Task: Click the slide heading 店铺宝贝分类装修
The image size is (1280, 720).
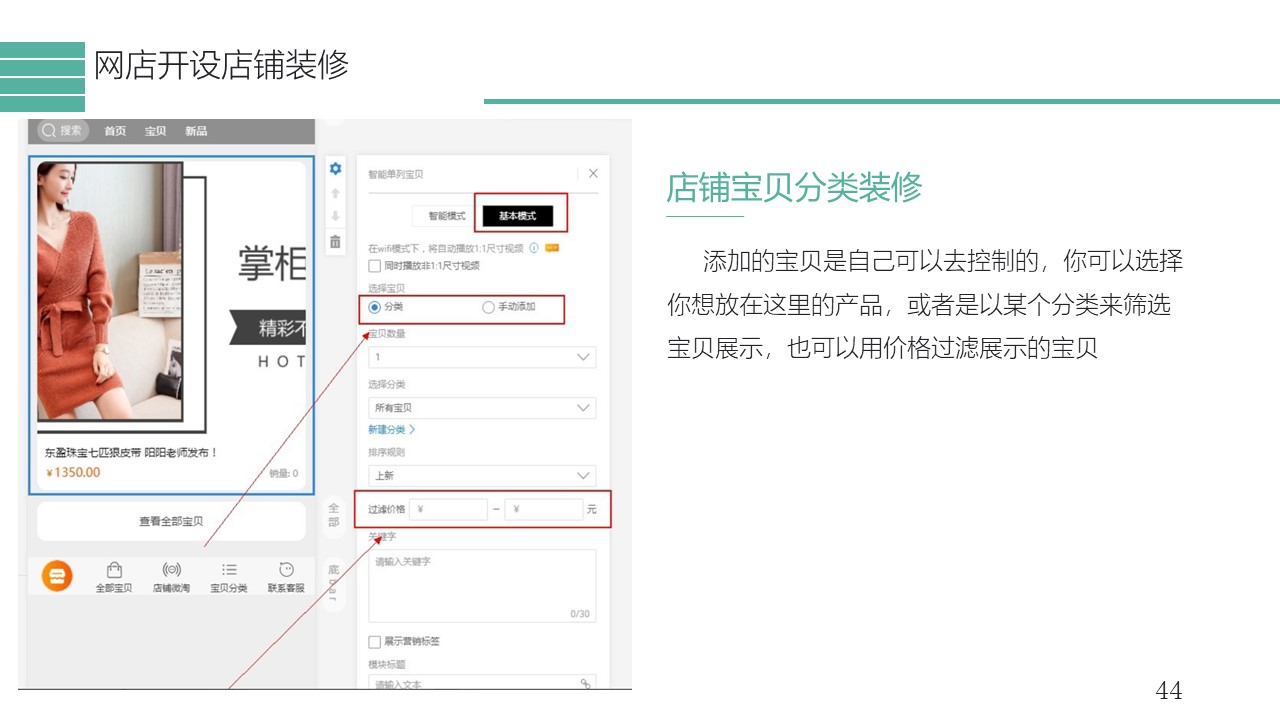Action: point(794,187)
